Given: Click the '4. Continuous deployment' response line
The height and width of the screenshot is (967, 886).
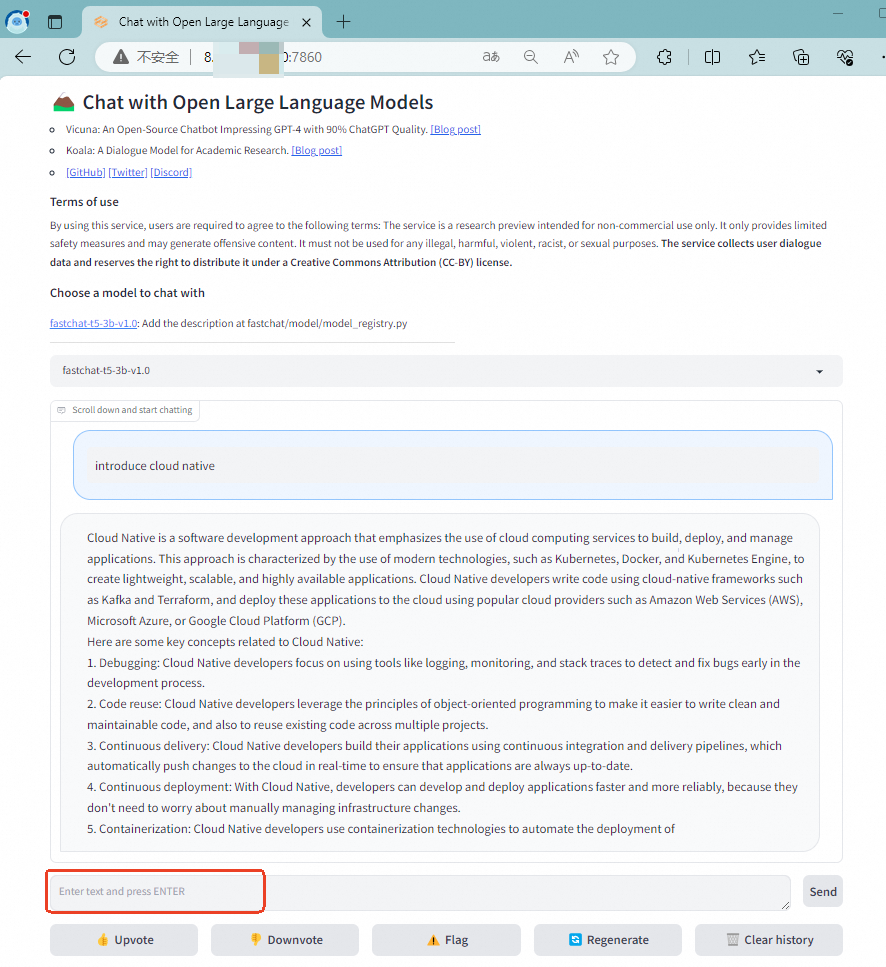Looking at the screenshot, I should 442,797.
